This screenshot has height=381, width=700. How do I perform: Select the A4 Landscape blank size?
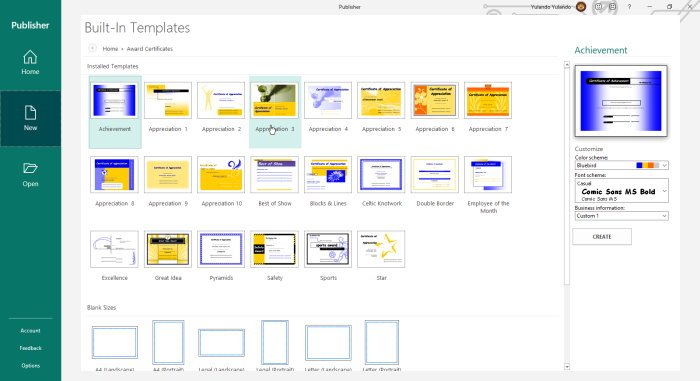(115, 343)
